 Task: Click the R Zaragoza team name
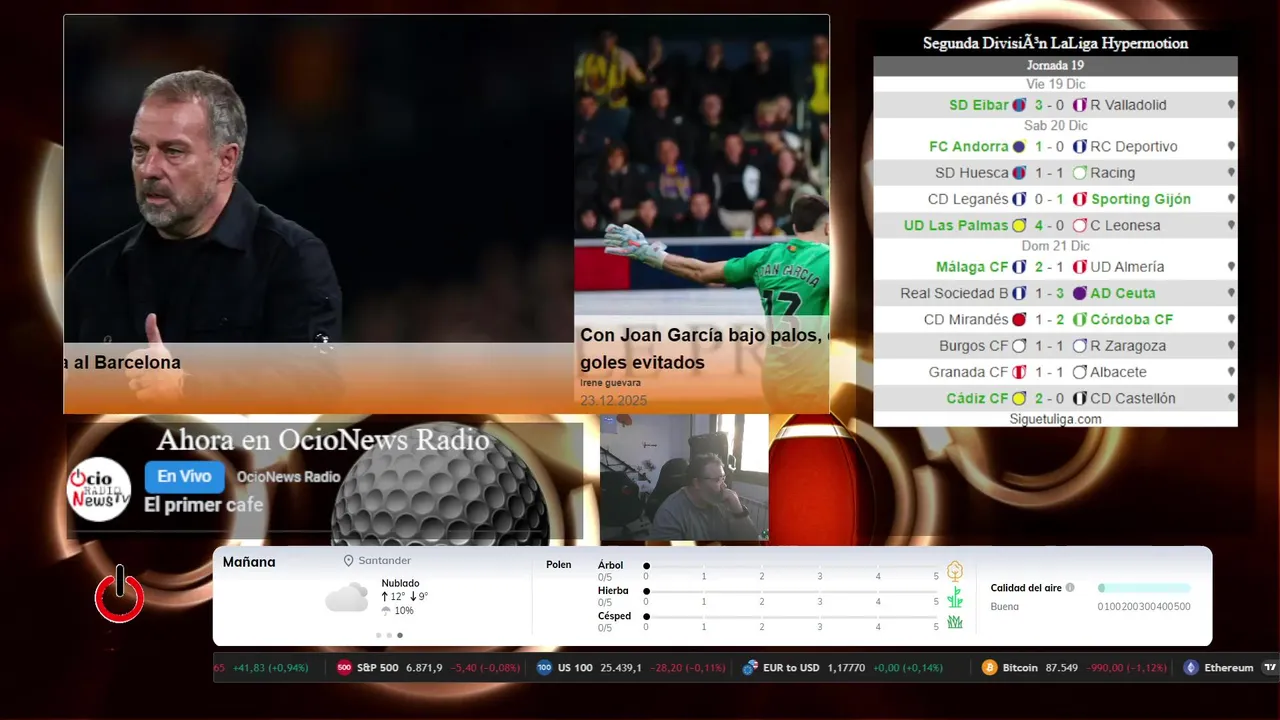[1128, 346]
